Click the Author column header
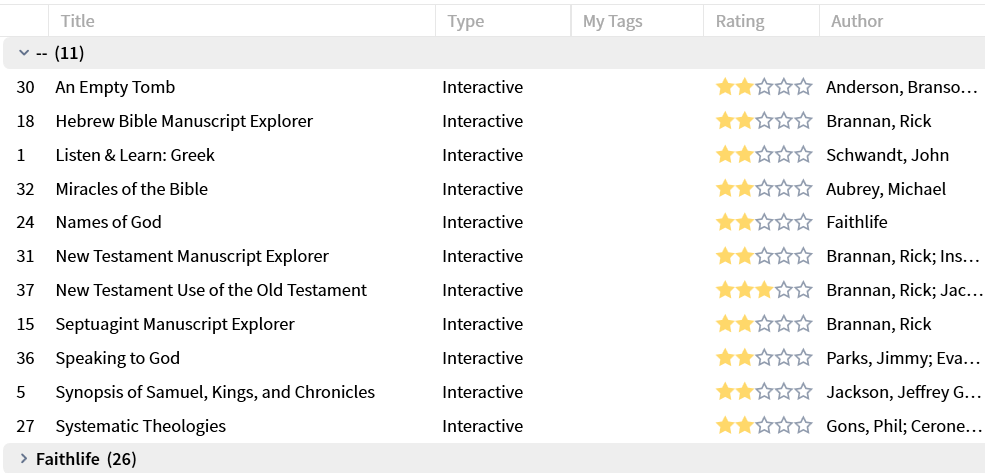This screenshot has width=985, height=473. (x=857, y=21)
